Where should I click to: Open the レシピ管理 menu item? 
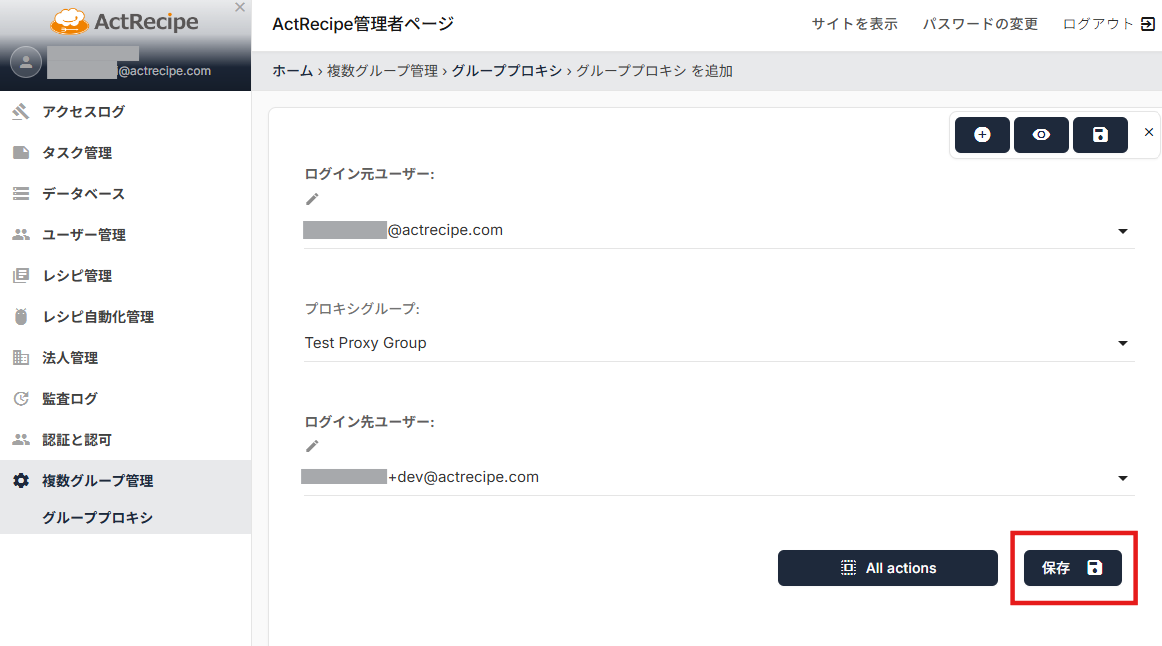[x=125, y=276]
